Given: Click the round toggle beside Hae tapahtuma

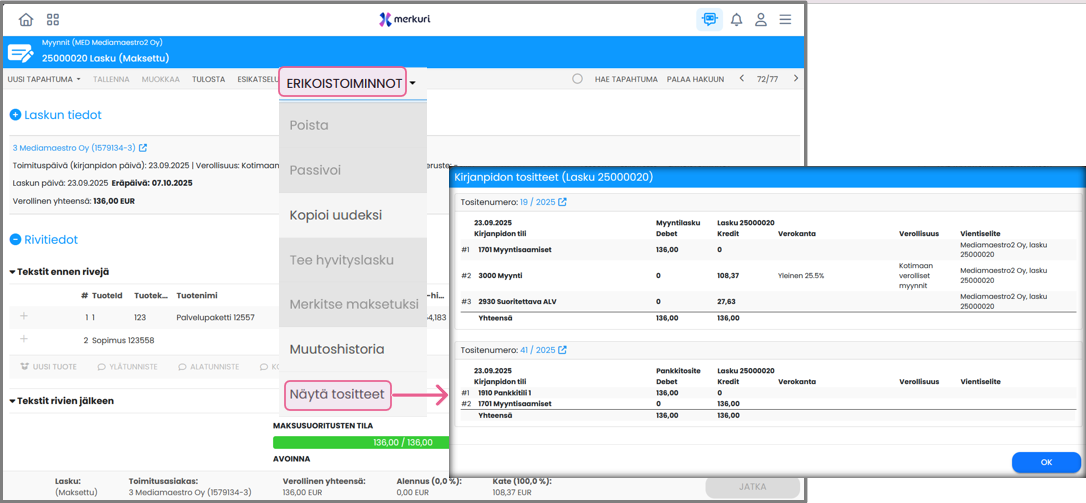Looking at the screenshot, I should click(x=577, y=79).
